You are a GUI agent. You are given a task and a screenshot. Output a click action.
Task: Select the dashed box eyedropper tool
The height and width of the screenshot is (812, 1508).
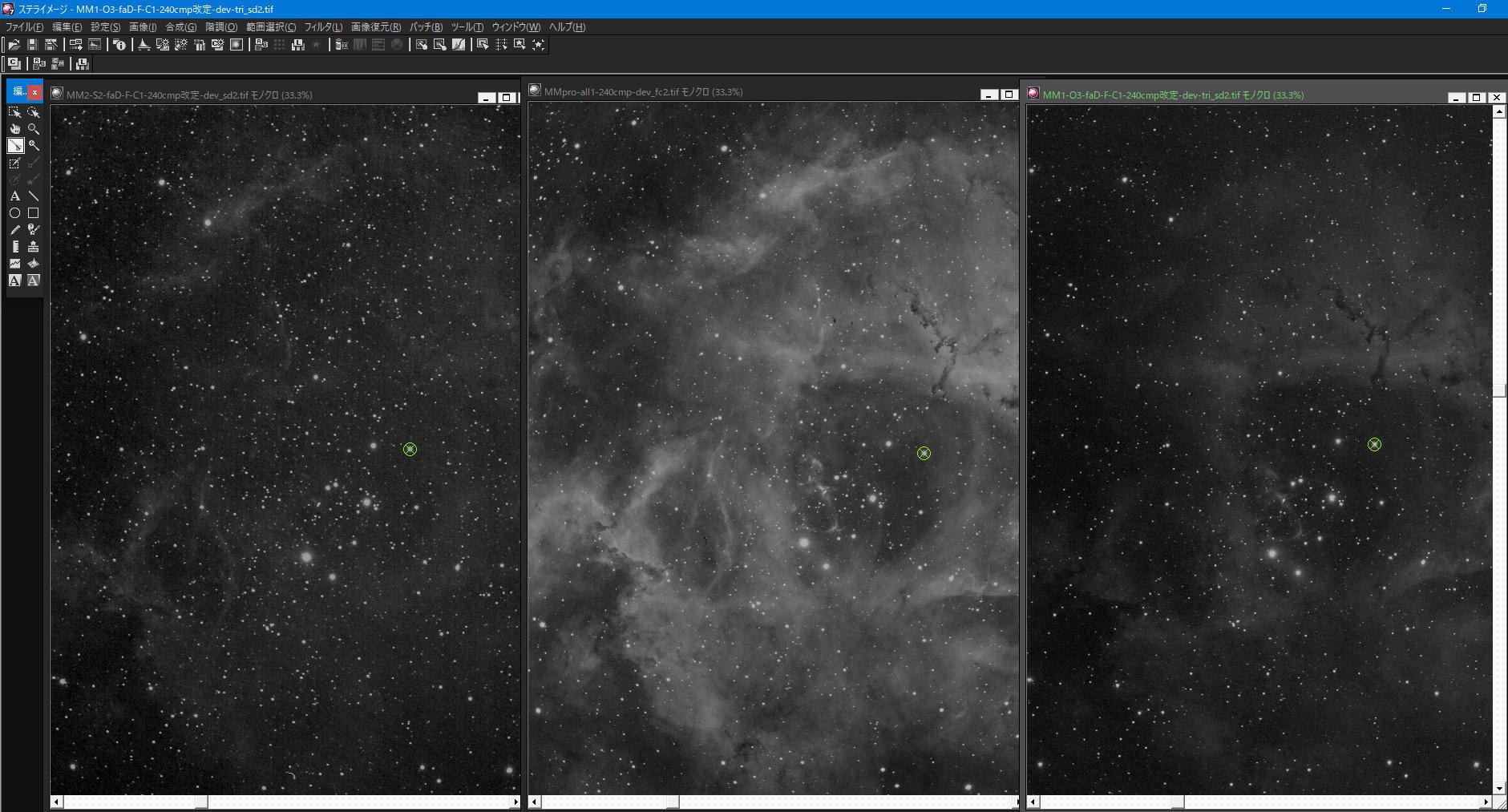[x=15, y=163]
